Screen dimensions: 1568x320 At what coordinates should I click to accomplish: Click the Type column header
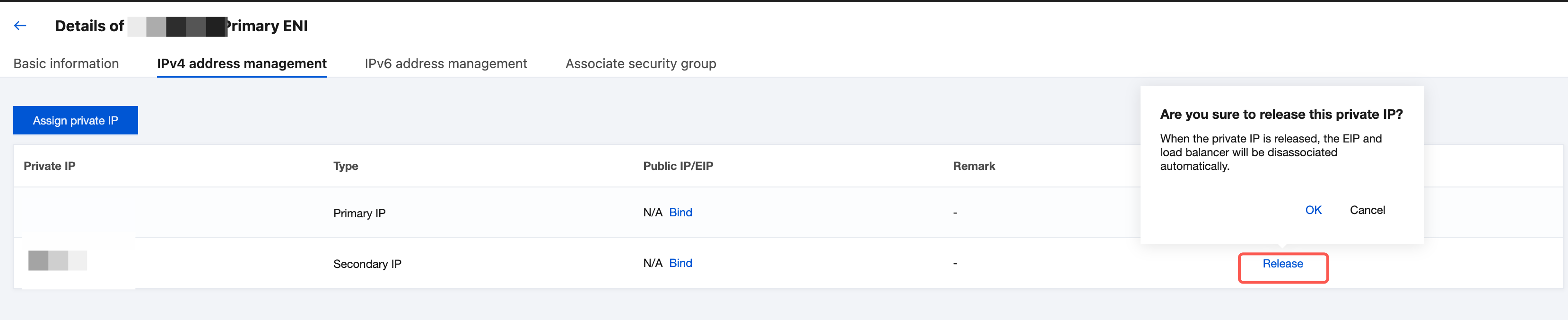345,167
